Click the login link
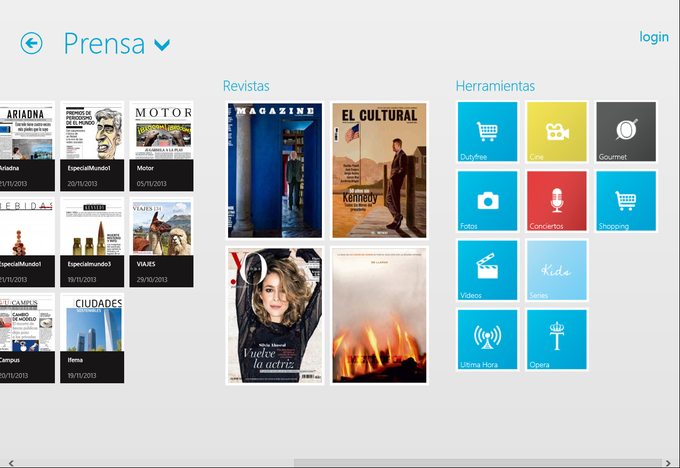The image size is (680, 468). coord(654,37)
